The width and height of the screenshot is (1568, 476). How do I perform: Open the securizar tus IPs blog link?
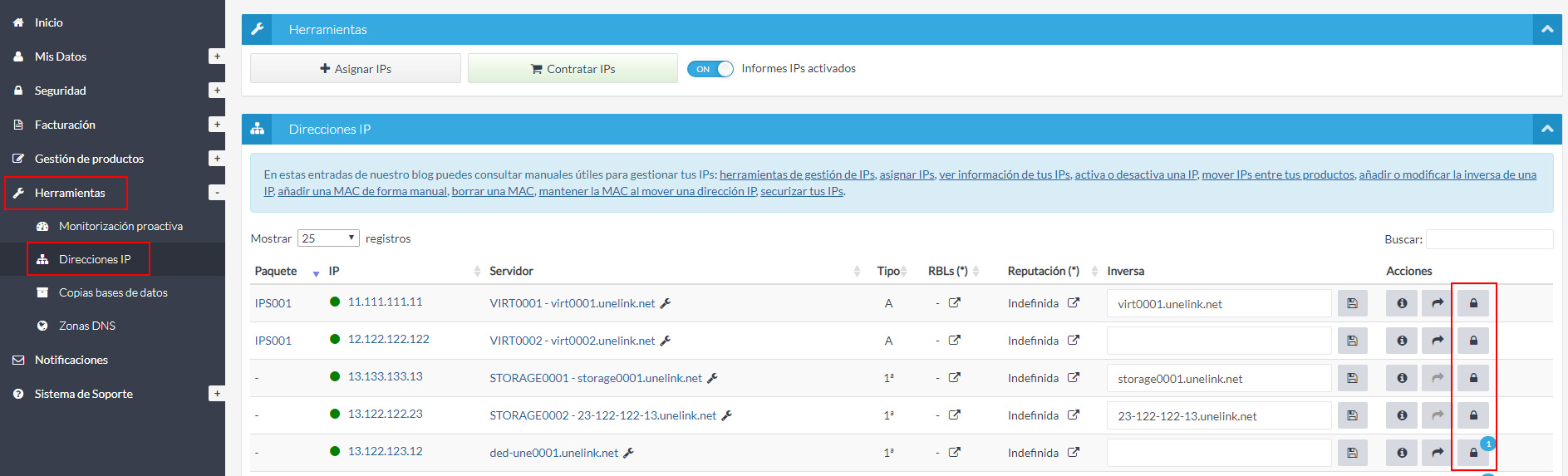(x=801, y=191)
